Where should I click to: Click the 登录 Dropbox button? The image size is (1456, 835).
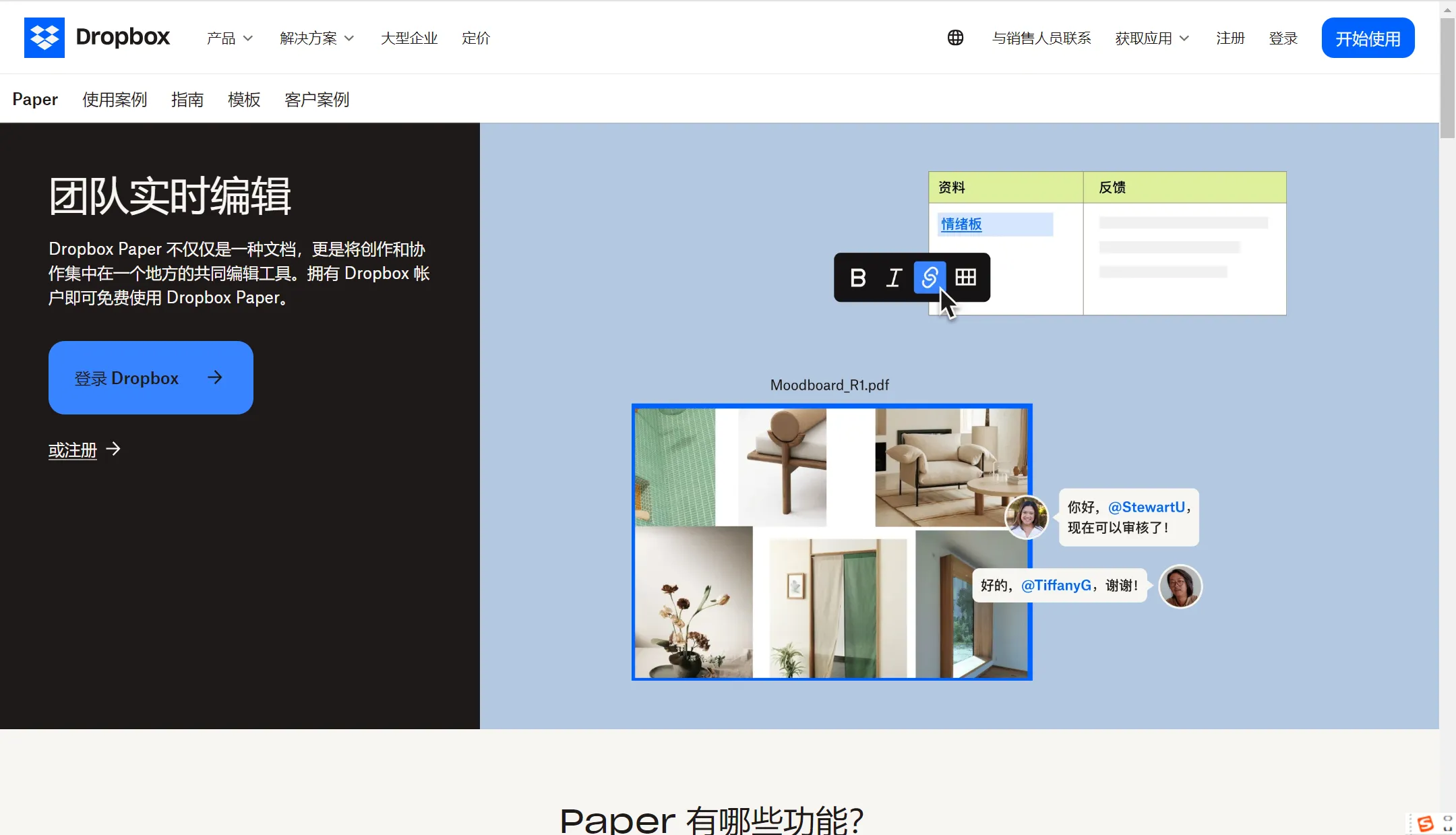tap(151, 377)
